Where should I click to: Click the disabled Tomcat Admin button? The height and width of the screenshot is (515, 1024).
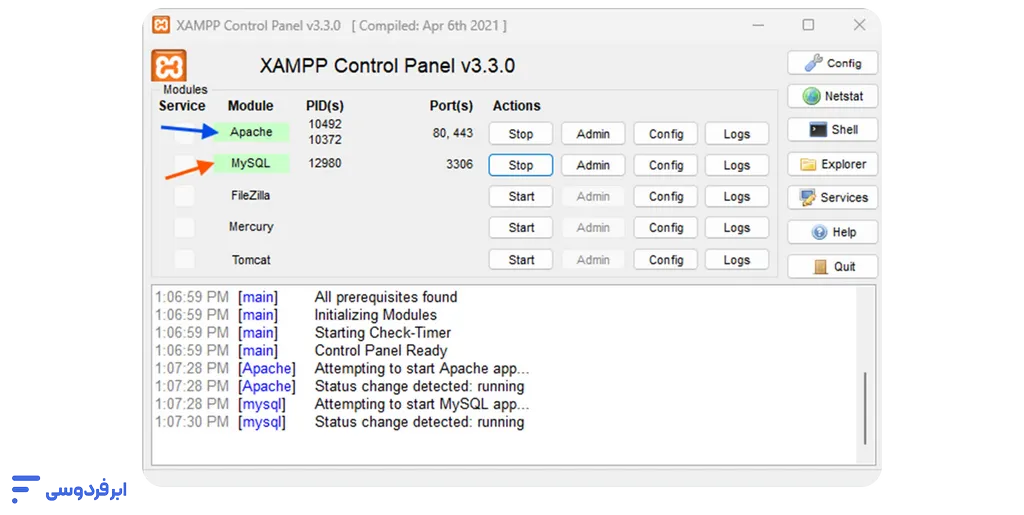(593, 260)
